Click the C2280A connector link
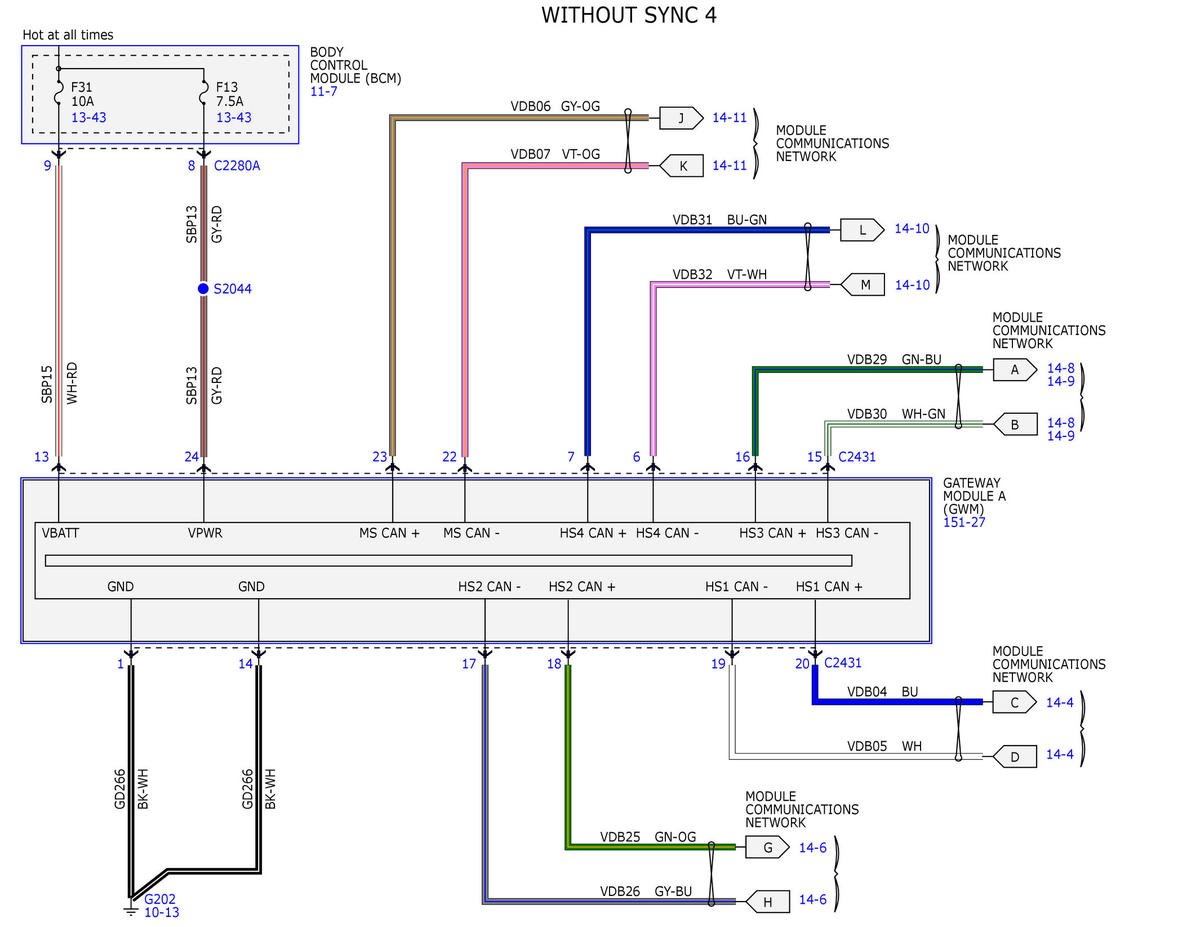The width and height of the screenshot is (1200, 927). pyautogui.click(x=238, y=166)
